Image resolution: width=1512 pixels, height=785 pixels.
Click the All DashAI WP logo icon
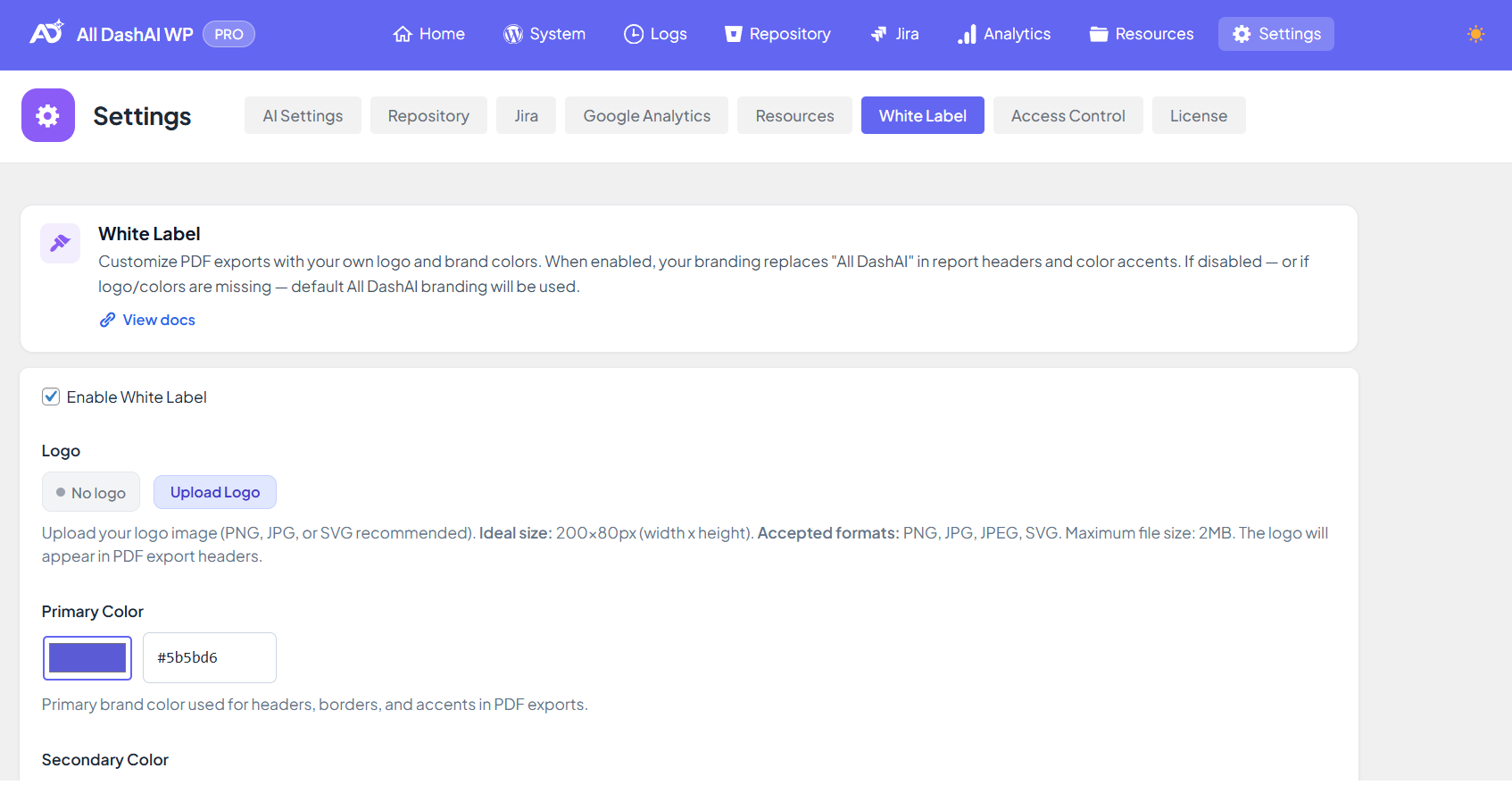46,33
